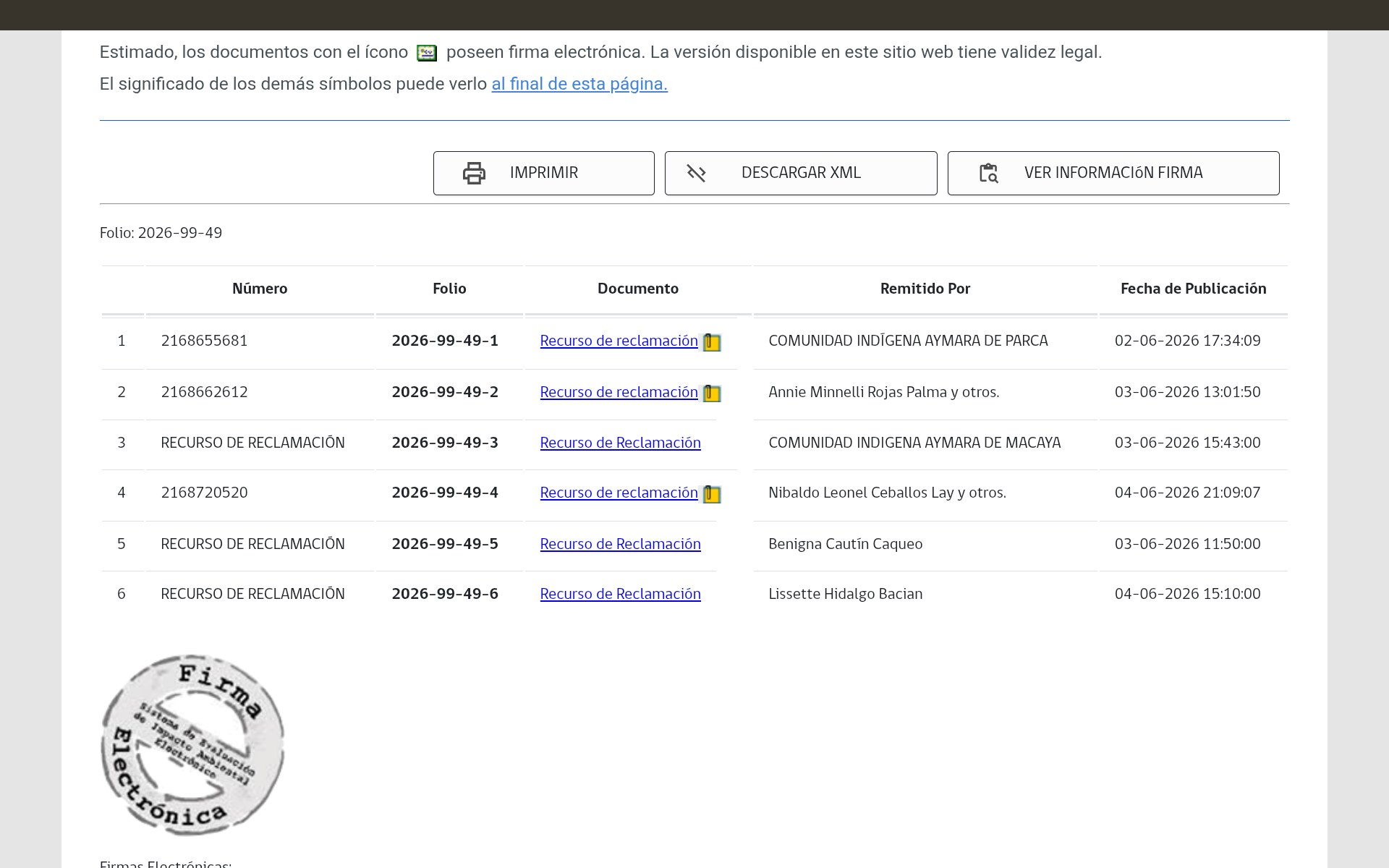Click RECURSO DE RECLAMACIÓN in row 5

pyautogui.click(x=252, y=544)
